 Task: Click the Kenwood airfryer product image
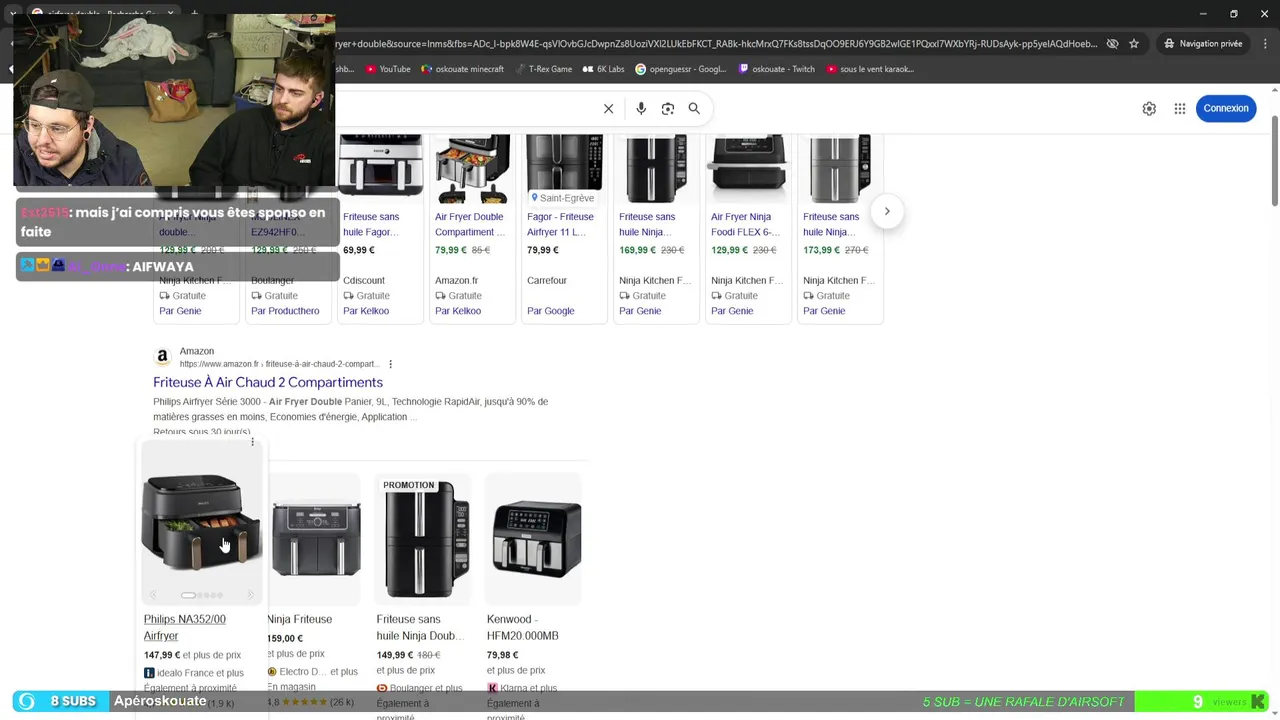coord(535,538)
